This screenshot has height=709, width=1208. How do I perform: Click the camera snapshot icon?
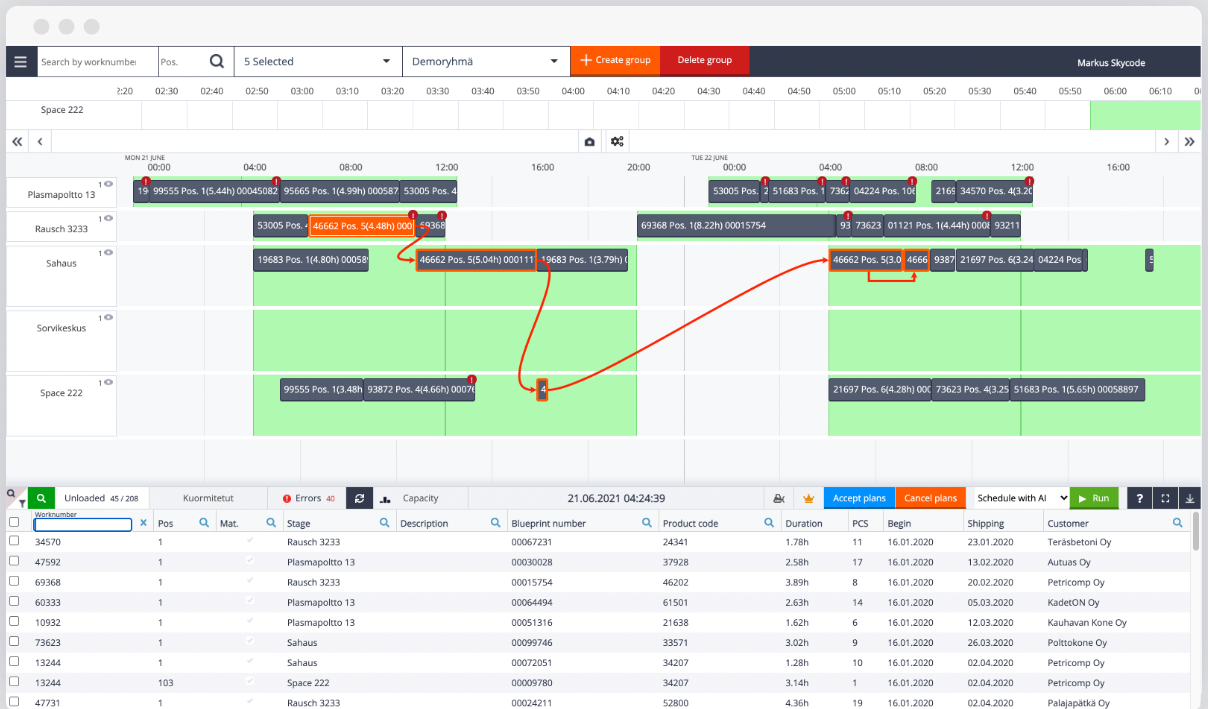point(590,142)
